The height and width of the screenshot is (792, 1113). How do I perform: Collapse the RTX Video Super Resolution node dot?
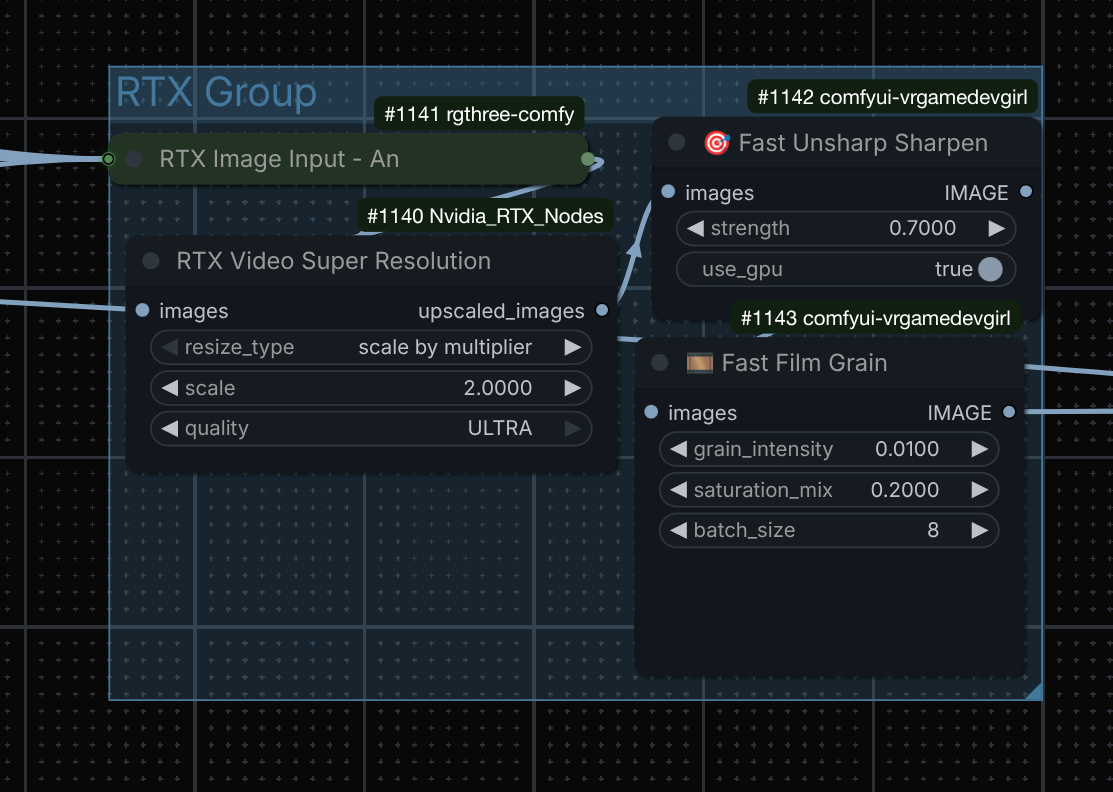tap(150, 261)
